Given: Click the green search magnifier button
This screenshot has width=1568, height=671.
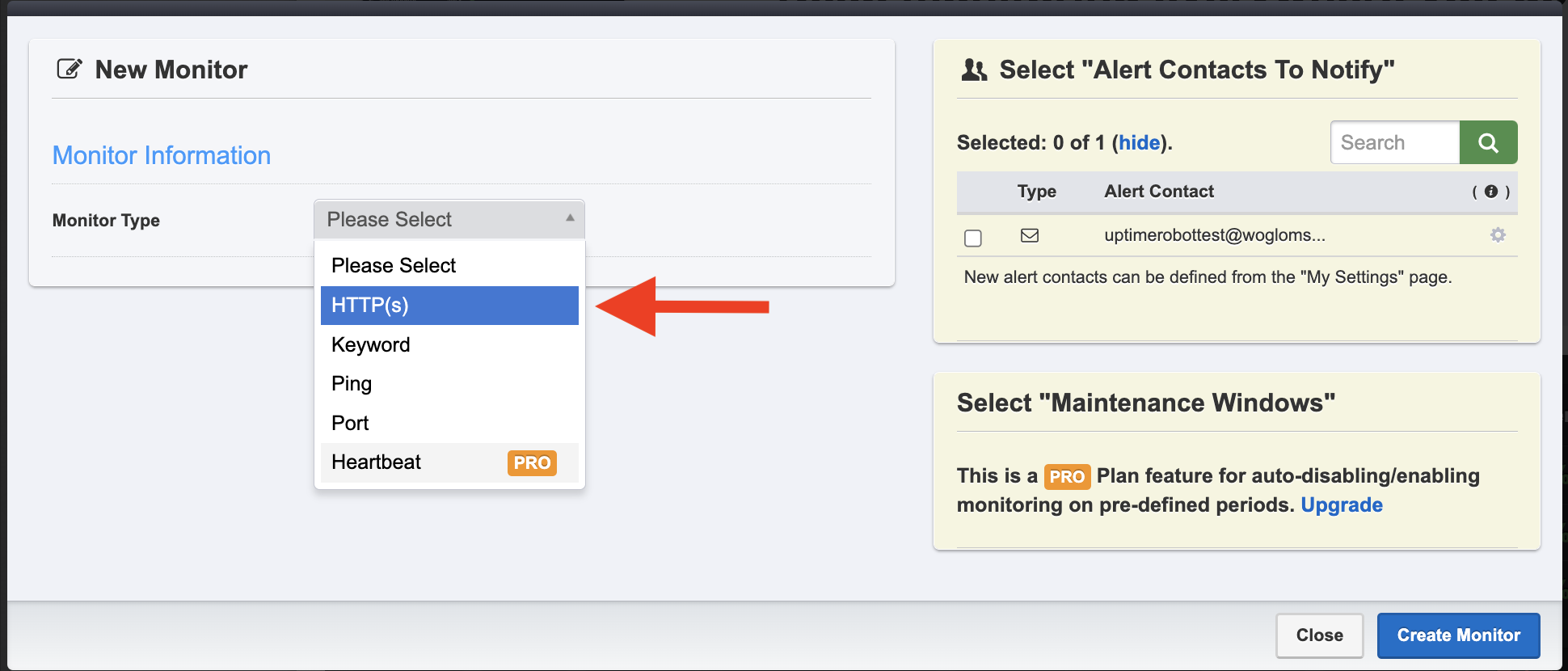Looking at the screenshot, I should coord(1488,143).
